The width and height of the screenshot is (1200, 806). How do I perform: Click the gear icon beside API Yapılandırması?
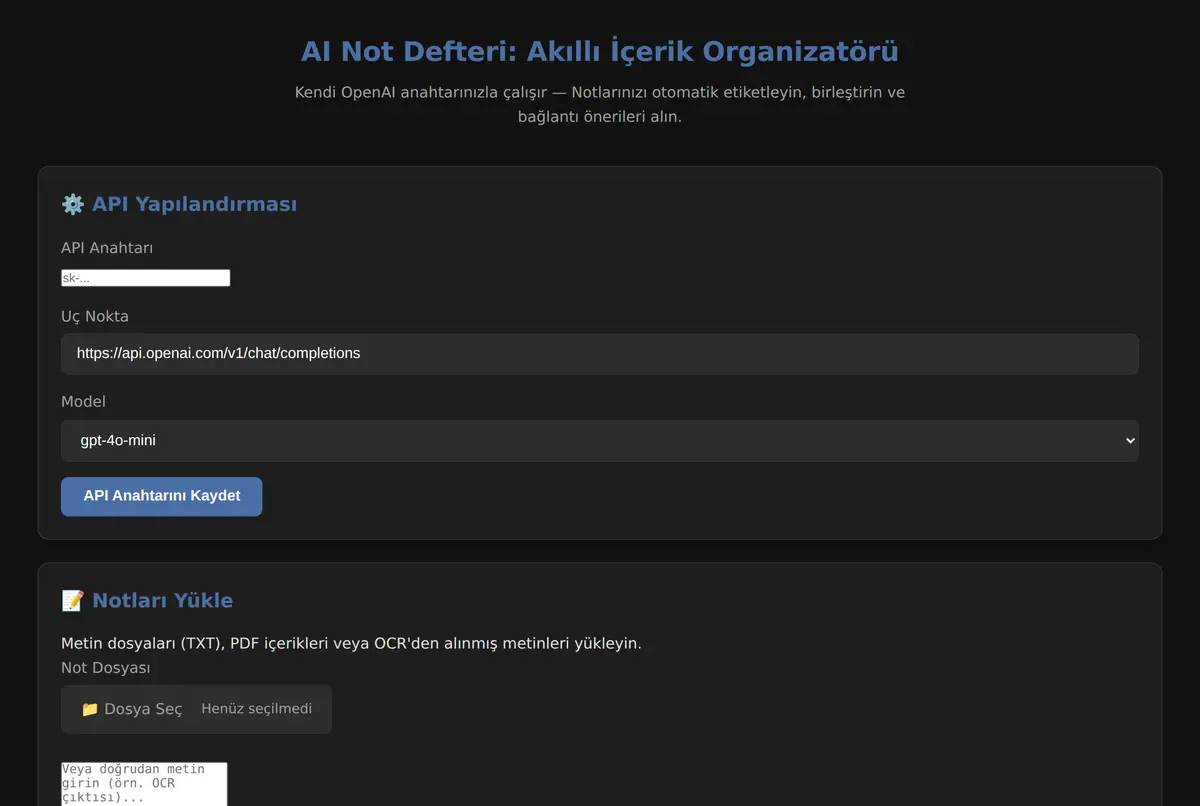(x=73, y=204)
